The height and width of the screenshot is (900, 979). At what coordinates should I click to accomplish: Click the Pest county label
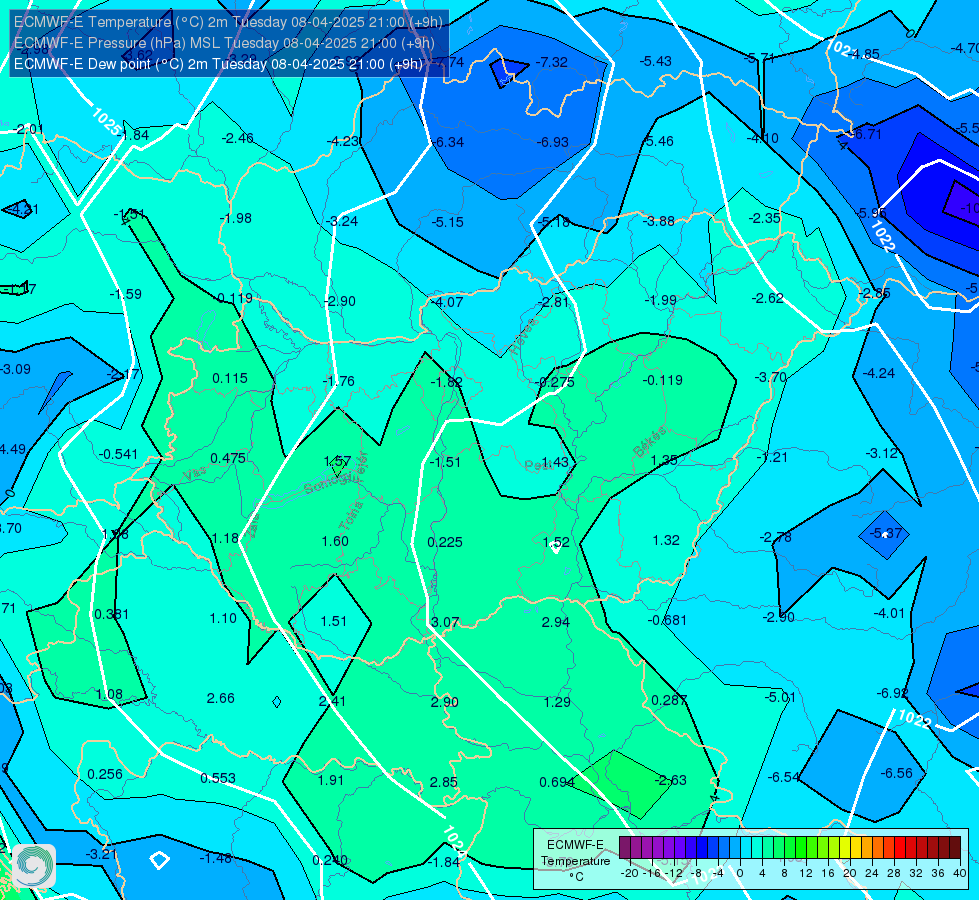pyautogui.click(x=536, y=465)
